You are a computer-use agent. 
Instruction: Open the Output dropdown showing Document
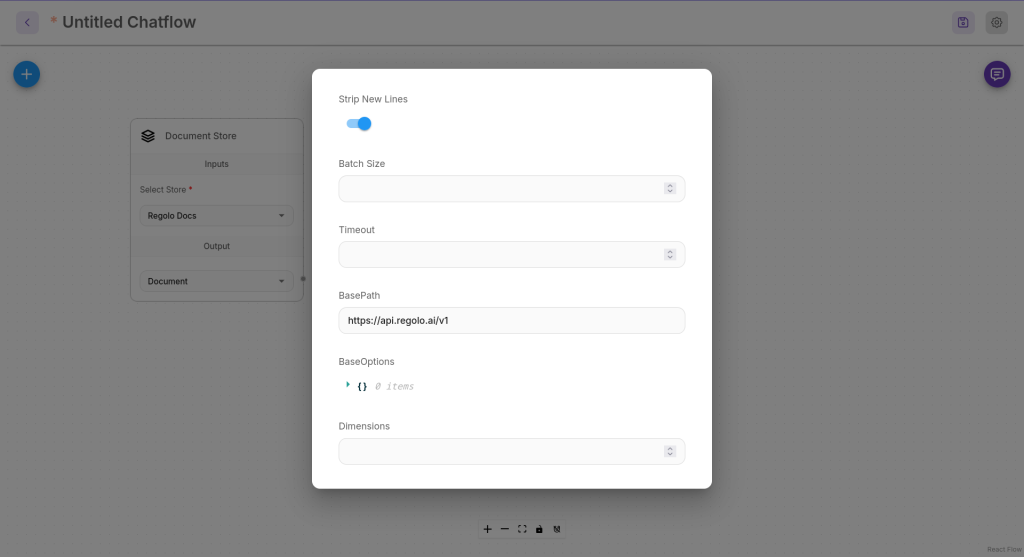point(216,281)
